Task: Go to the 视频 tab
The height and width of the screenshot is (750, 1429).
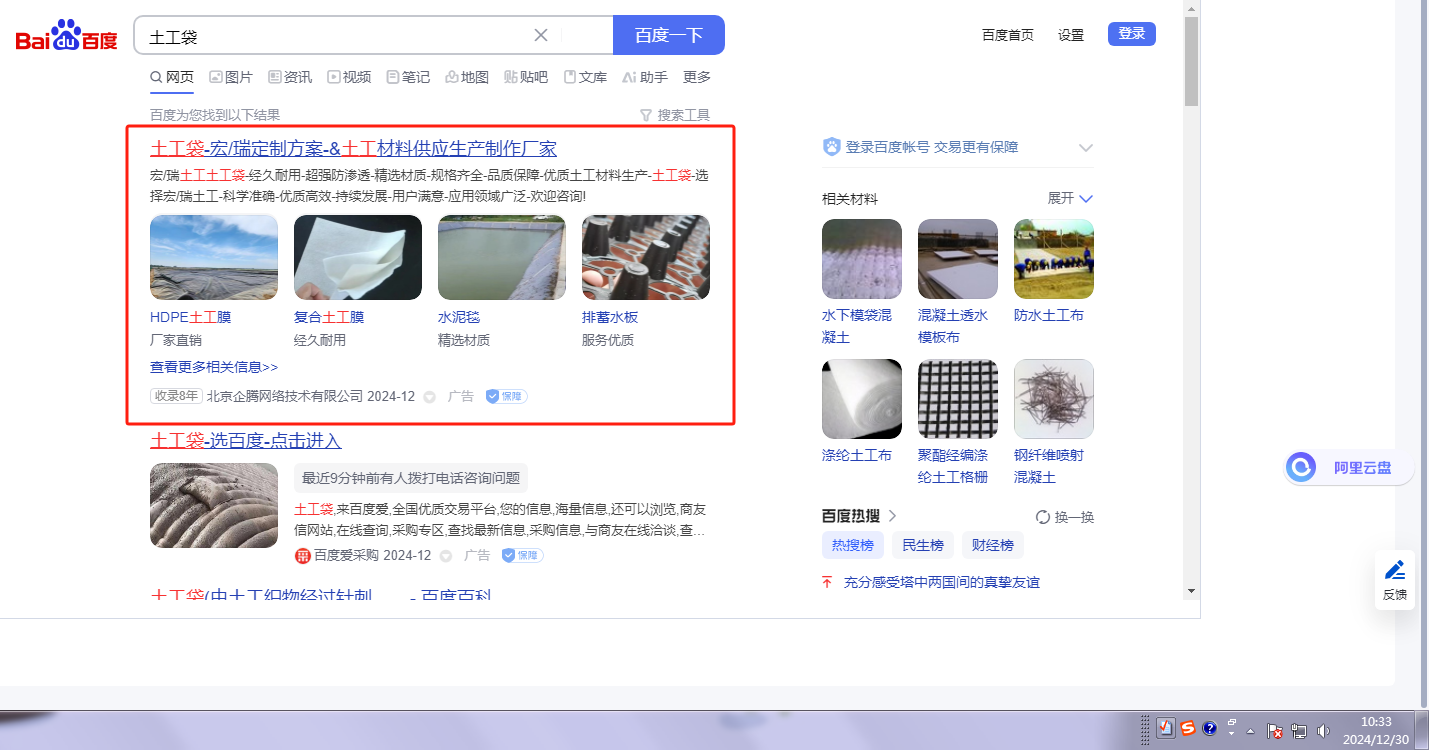Action: [349, 77]
